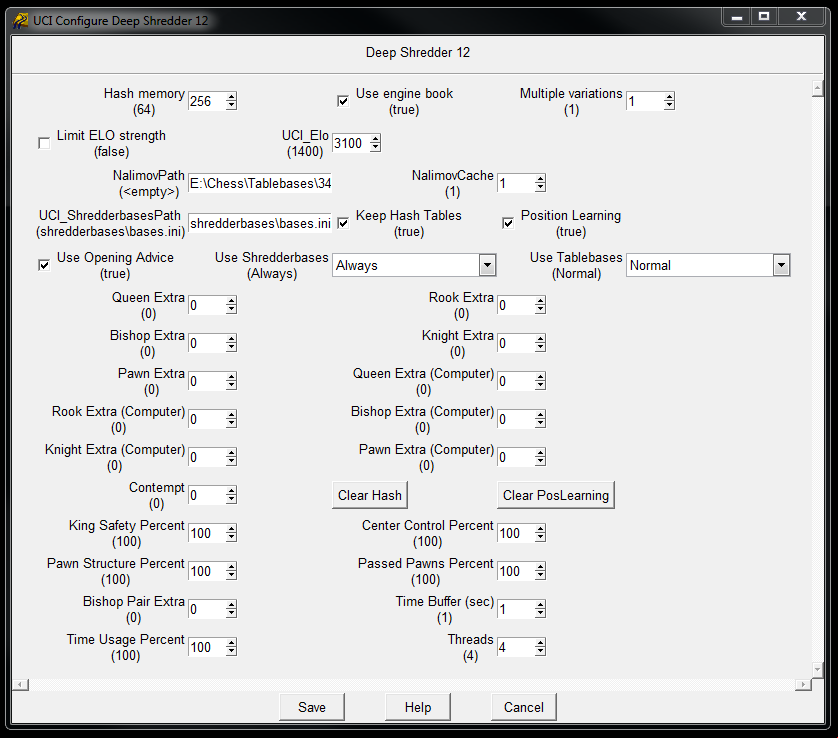Click the UCI_Elo value field showing 3100
Screen dimensions: 838x738
tap(351, 143)
